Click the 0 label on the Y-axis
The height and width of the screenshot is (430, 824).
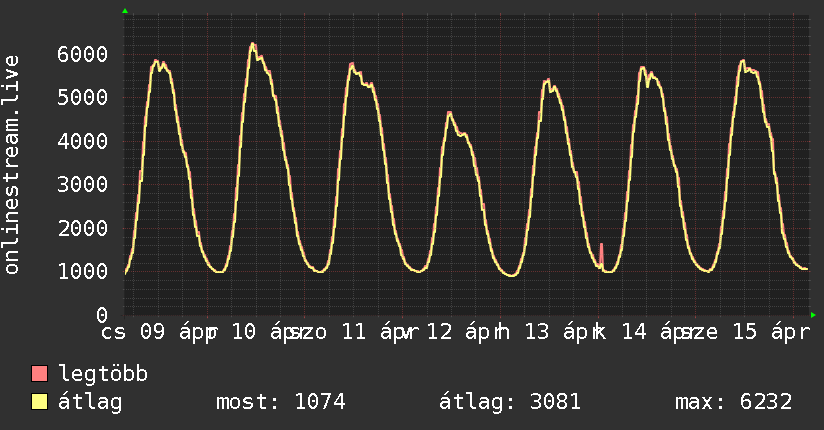pyautogui.click(x=102, y=314)
